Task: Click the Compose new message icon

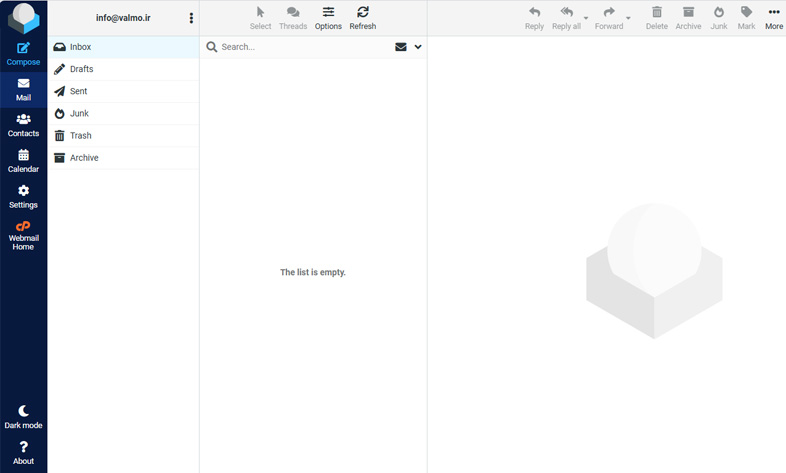Action: (x=23, y=53)
